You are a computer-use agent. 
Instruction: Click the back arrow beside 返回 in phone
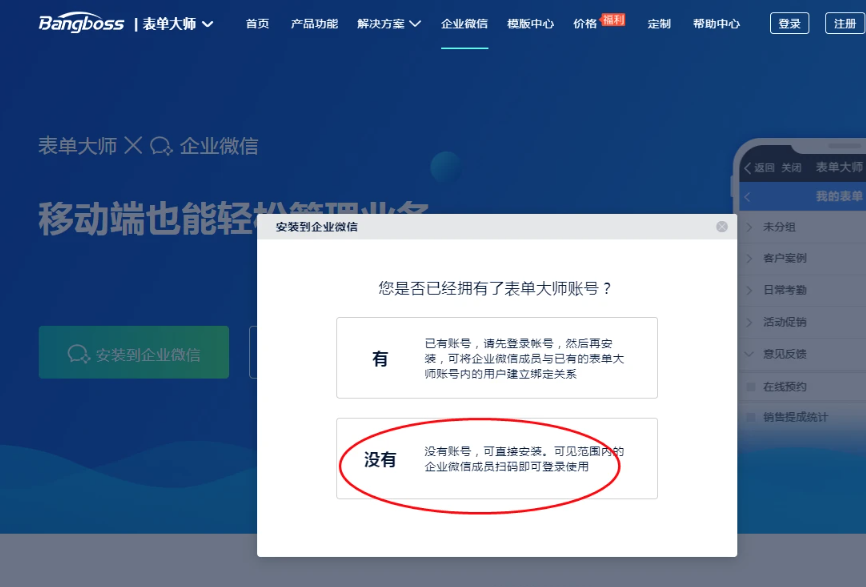[747, 168]
